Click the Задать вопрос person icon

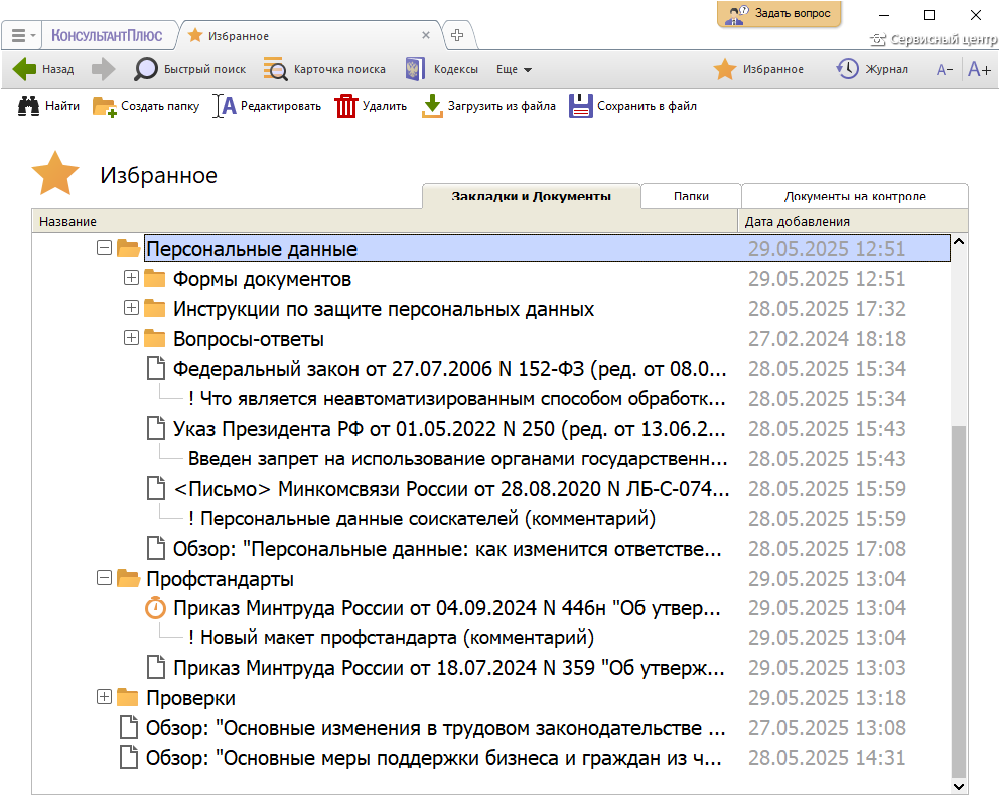[x=737, y=15]
